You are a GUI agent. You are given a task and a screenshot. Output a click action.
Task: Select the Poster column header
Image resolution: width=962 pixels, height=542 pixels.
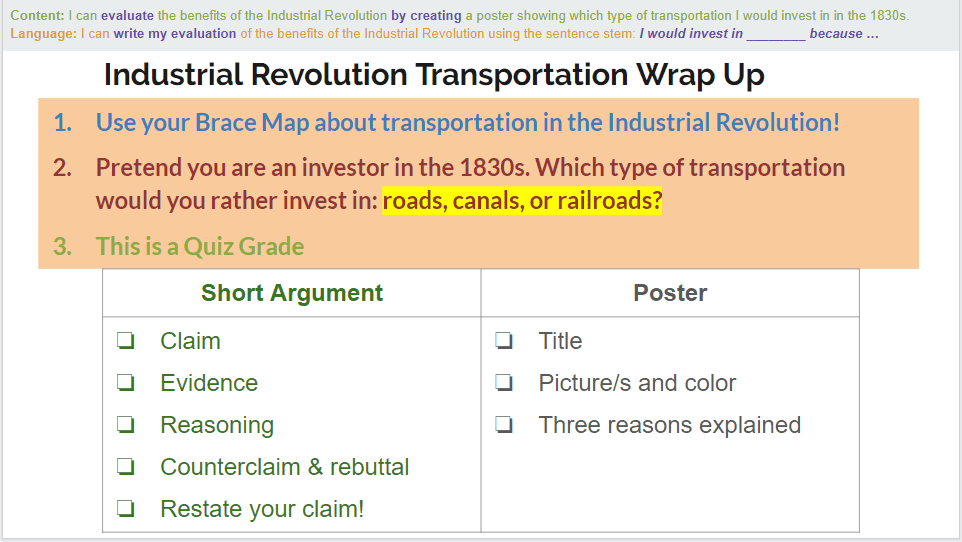670,293
